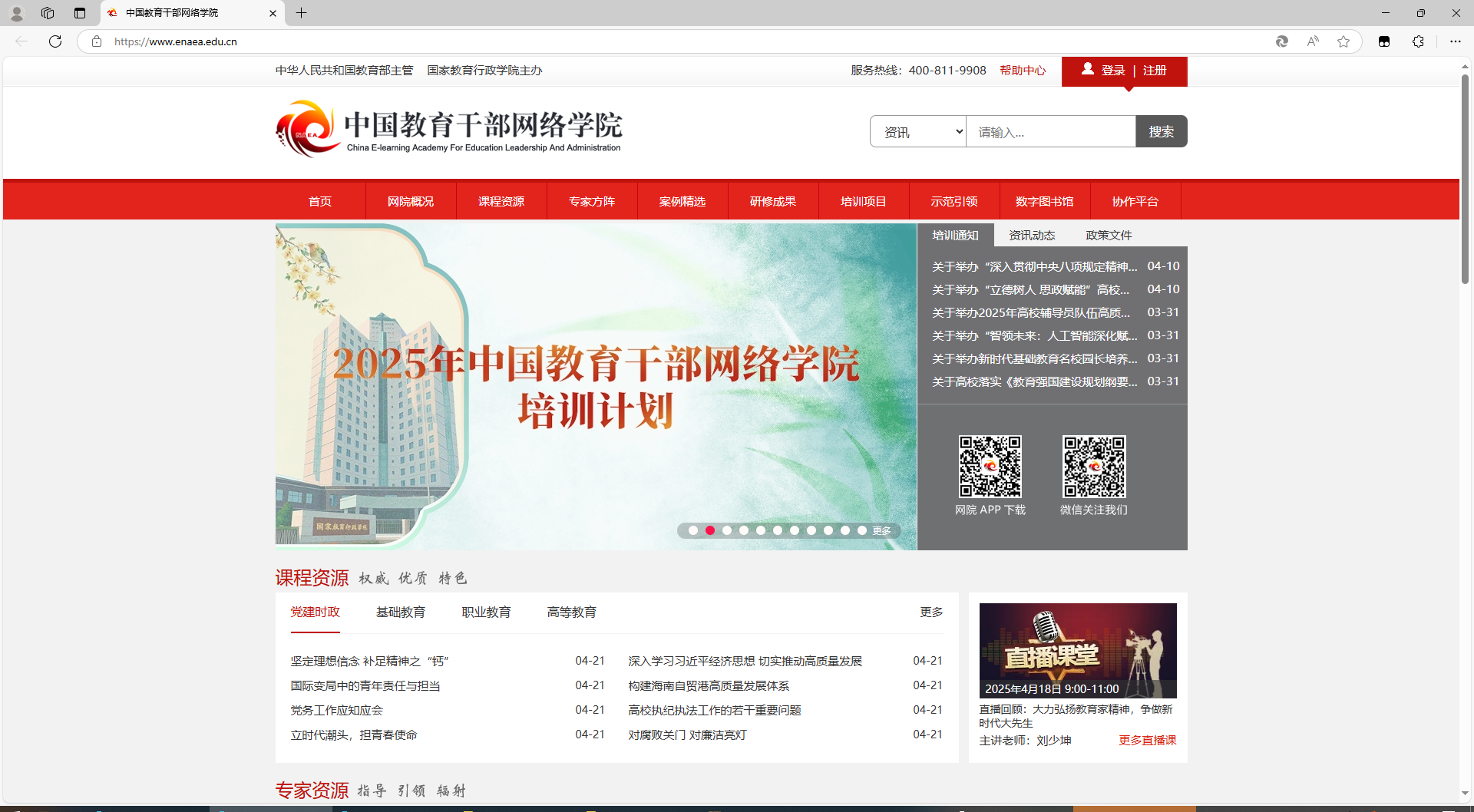Open 专家方阵 in the navigation bar
The width and height of the screenshot is (1474, 812).
592,201
